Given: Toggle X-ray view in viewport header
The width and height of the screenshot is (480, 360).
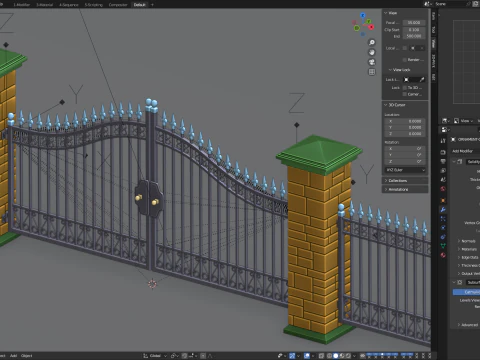Looking at the screenshot, I should pyautogui.click(x=321, y=356).
